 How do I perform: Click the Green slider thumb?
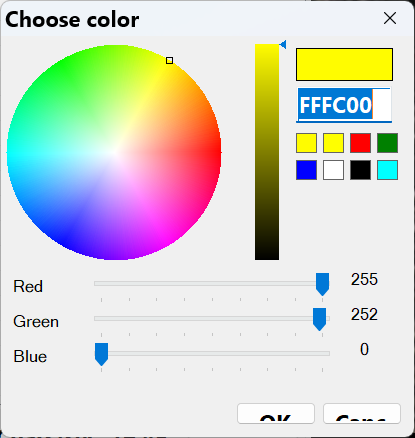(x=319, y=319)
